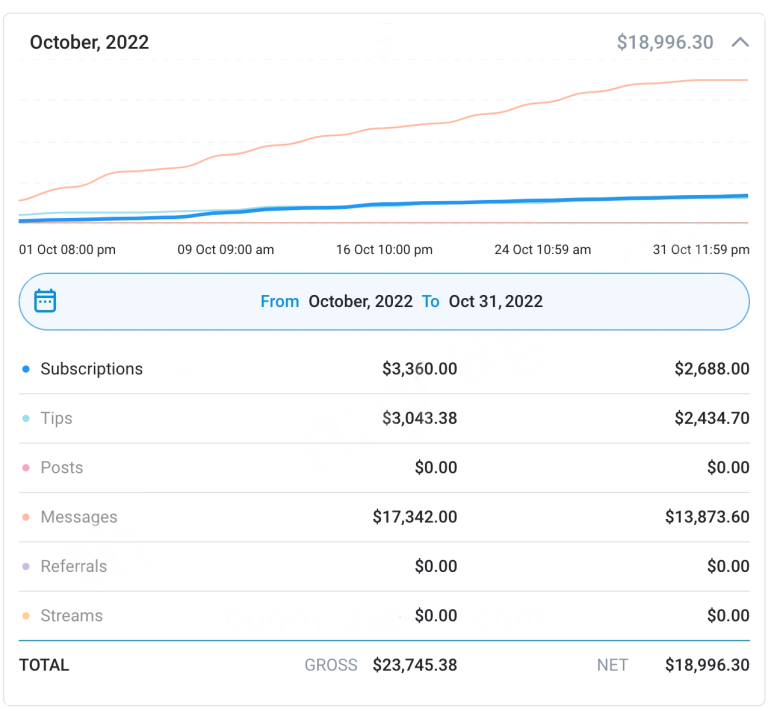The width and height of the screenshot is (768, 708).
Task: Click the purple Referrals legend dot
Action: point(26,567)
